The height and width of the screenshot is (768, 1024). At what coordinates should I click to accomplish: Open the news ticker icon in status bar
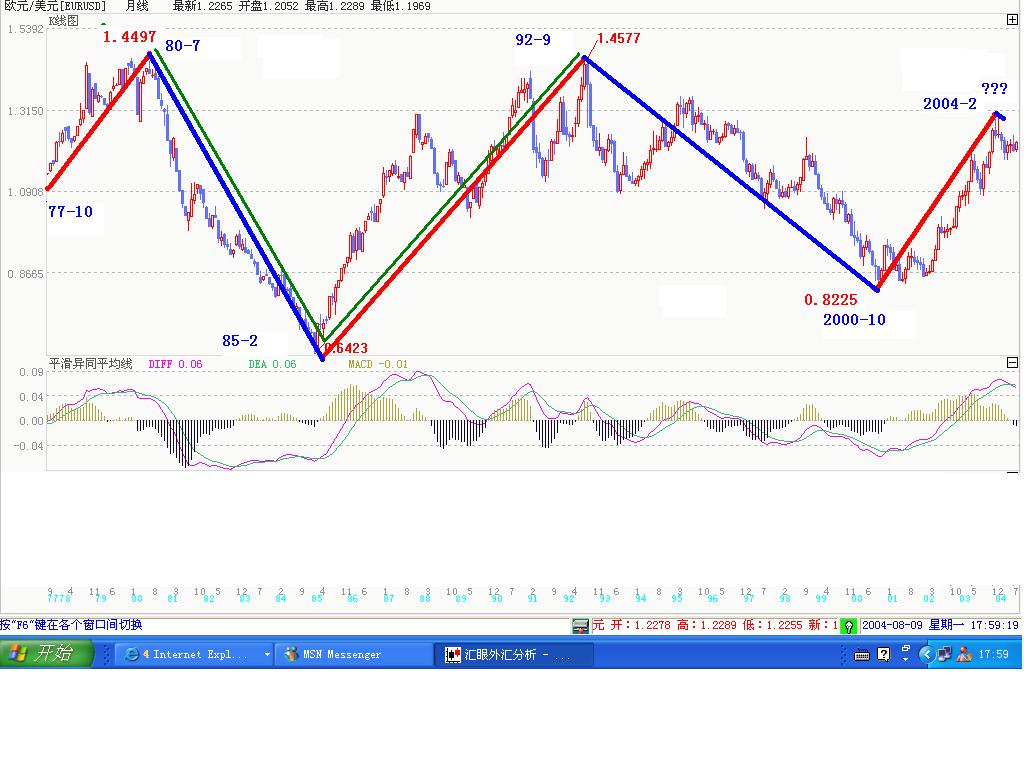point(581,626)
